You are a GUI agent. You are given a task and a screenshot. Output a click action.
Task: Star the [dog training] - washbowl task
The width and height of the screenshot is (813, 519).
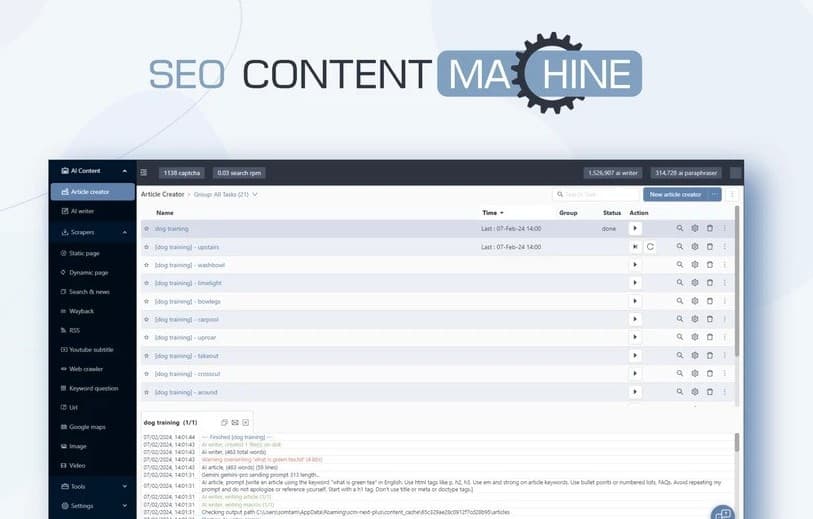click(147, 265)
